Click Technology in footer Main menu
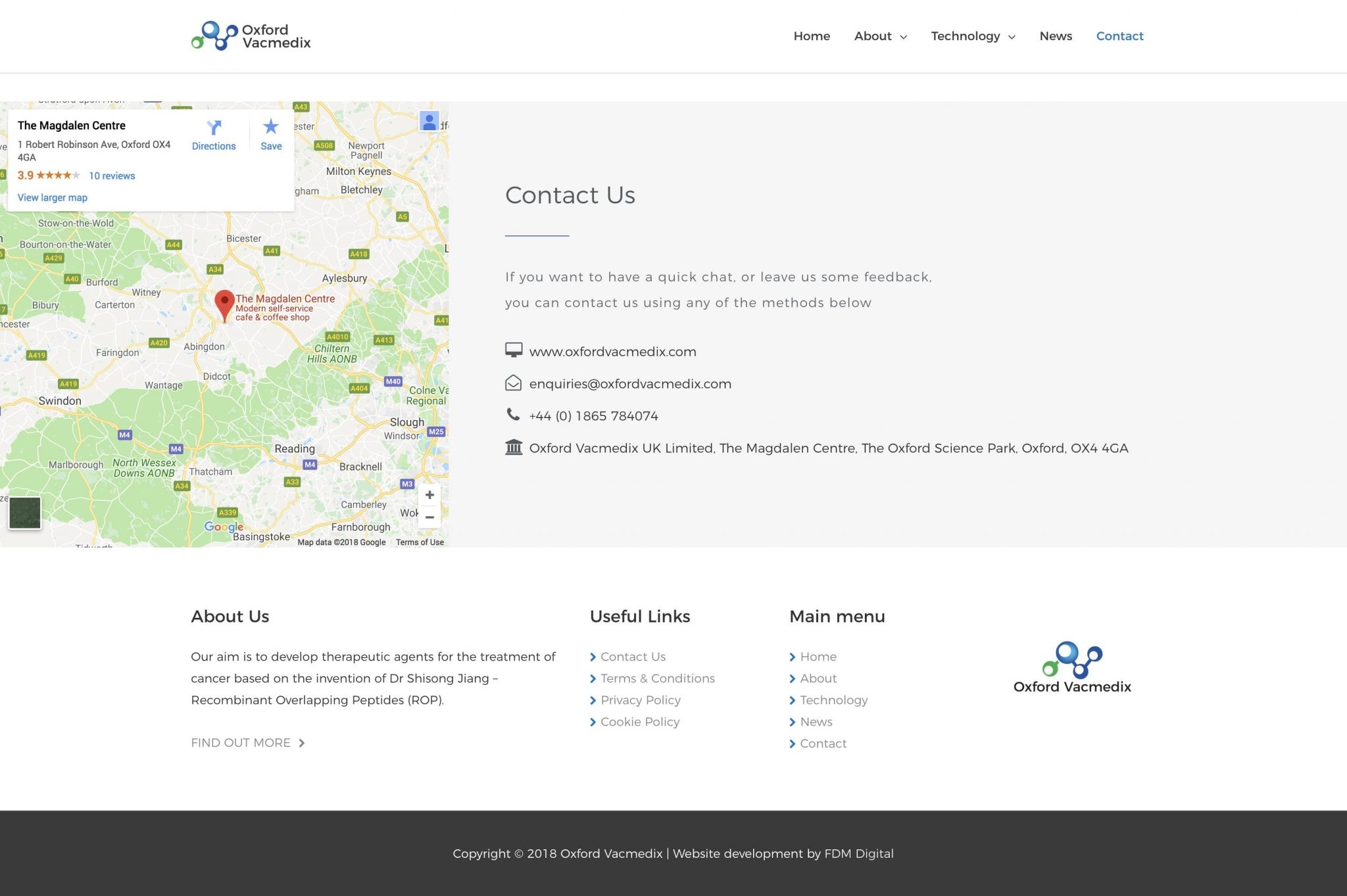Image resolution: width=1347 pixels, height=896 pixels. pos(833,700)
